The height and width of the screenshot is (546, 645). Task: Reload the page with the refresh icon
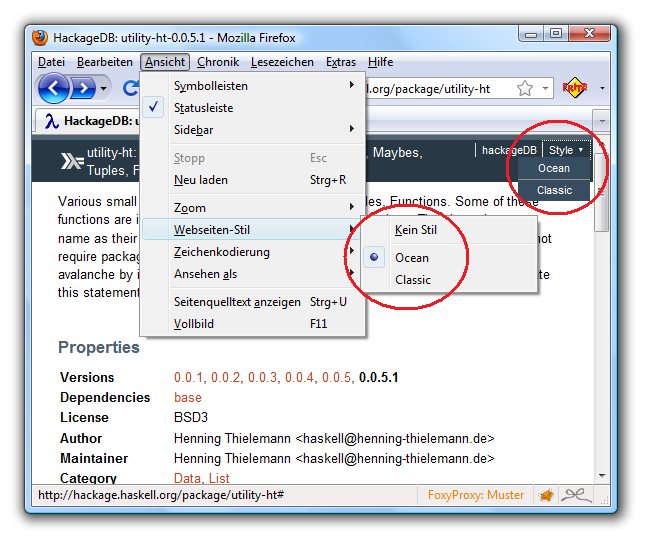coord(131,88)
